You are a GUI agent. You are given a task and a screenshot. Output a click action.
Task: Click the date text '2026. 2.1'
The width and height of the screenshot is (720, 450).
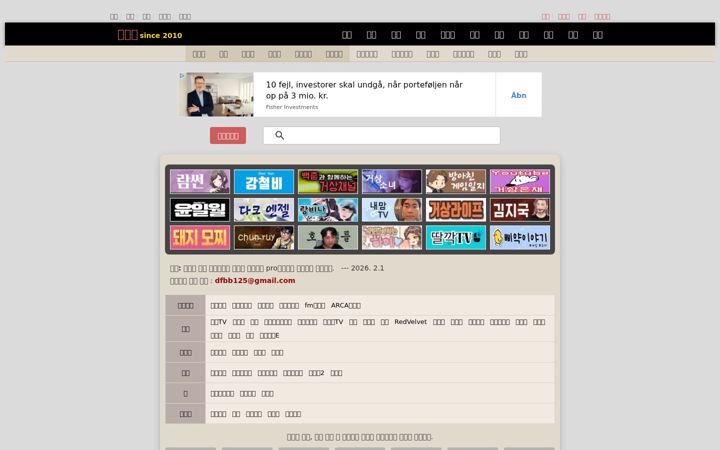367,268
